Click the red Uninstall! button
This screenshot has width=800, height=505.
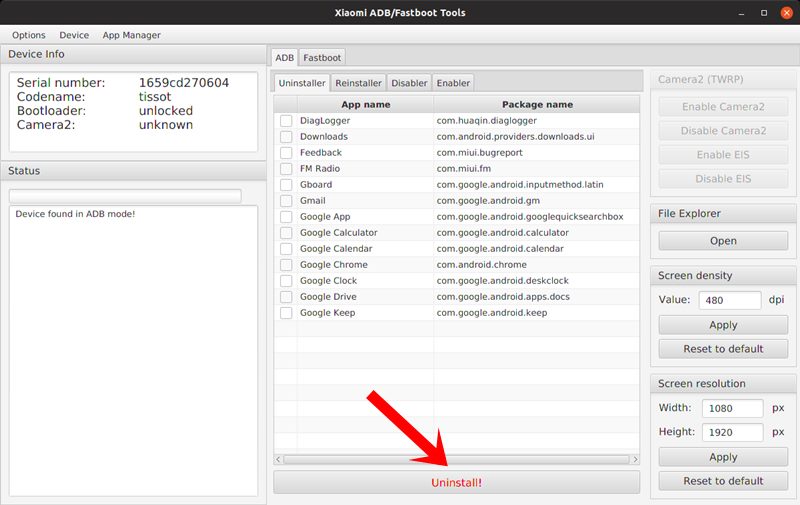pos(457,483)
